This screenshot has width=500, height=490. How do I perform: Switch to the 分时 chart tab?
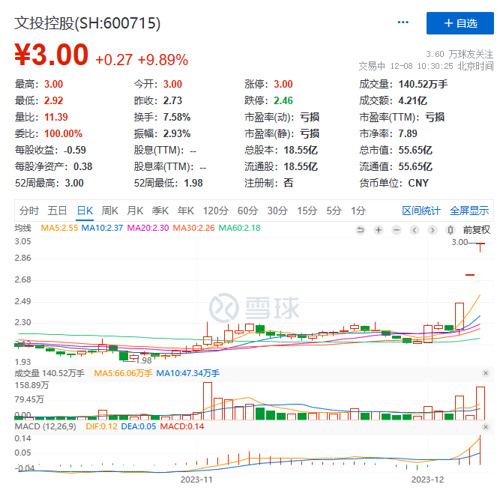point(29,211)
